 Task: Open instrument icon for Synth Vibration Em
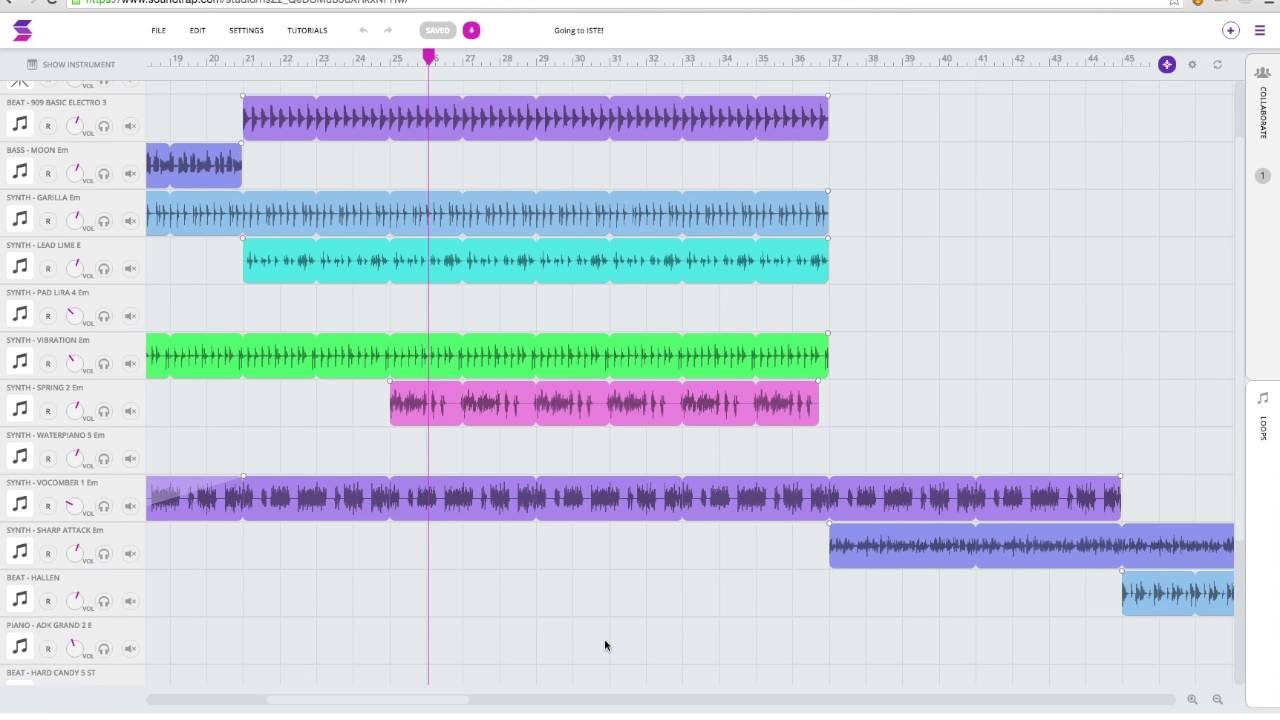(19, 362)
